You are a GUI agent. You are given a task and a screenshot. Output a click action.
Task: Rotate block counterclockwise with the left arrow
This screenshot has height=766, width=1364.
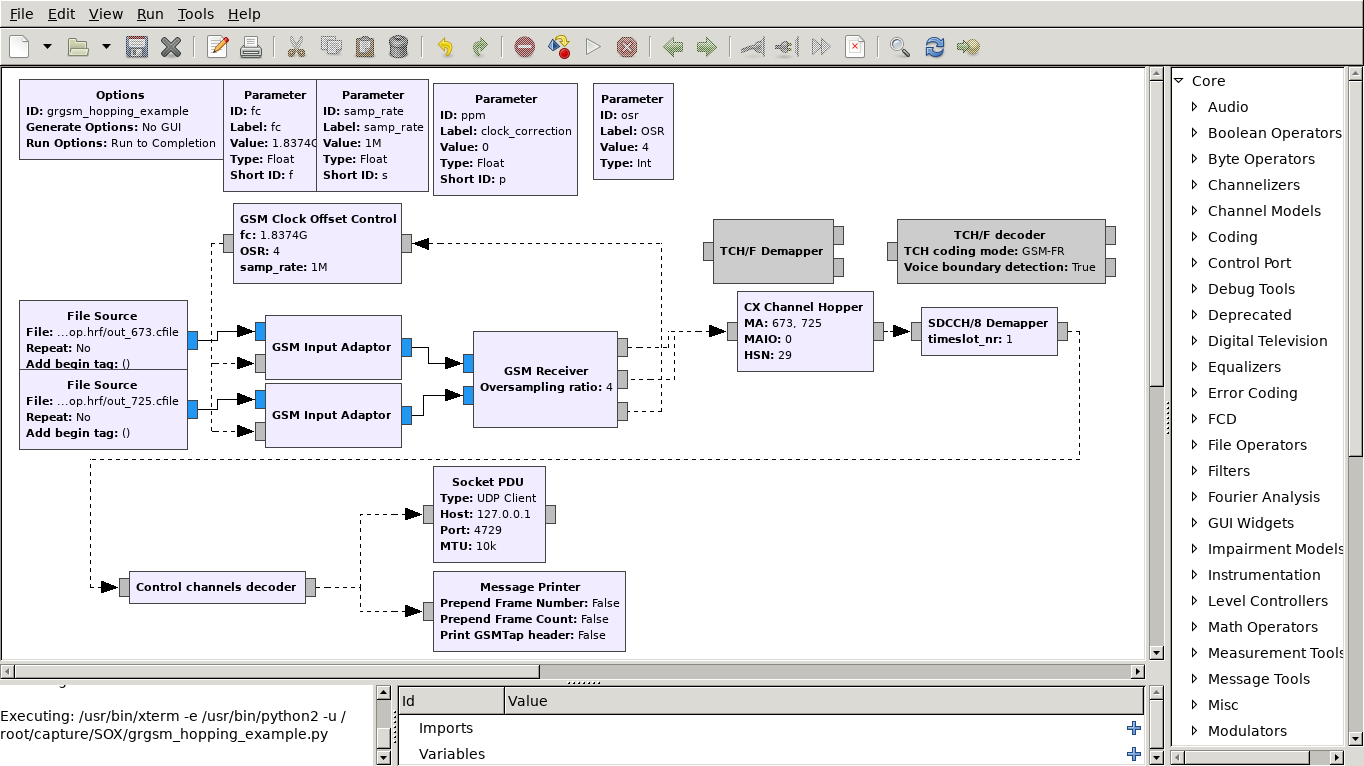673,46
